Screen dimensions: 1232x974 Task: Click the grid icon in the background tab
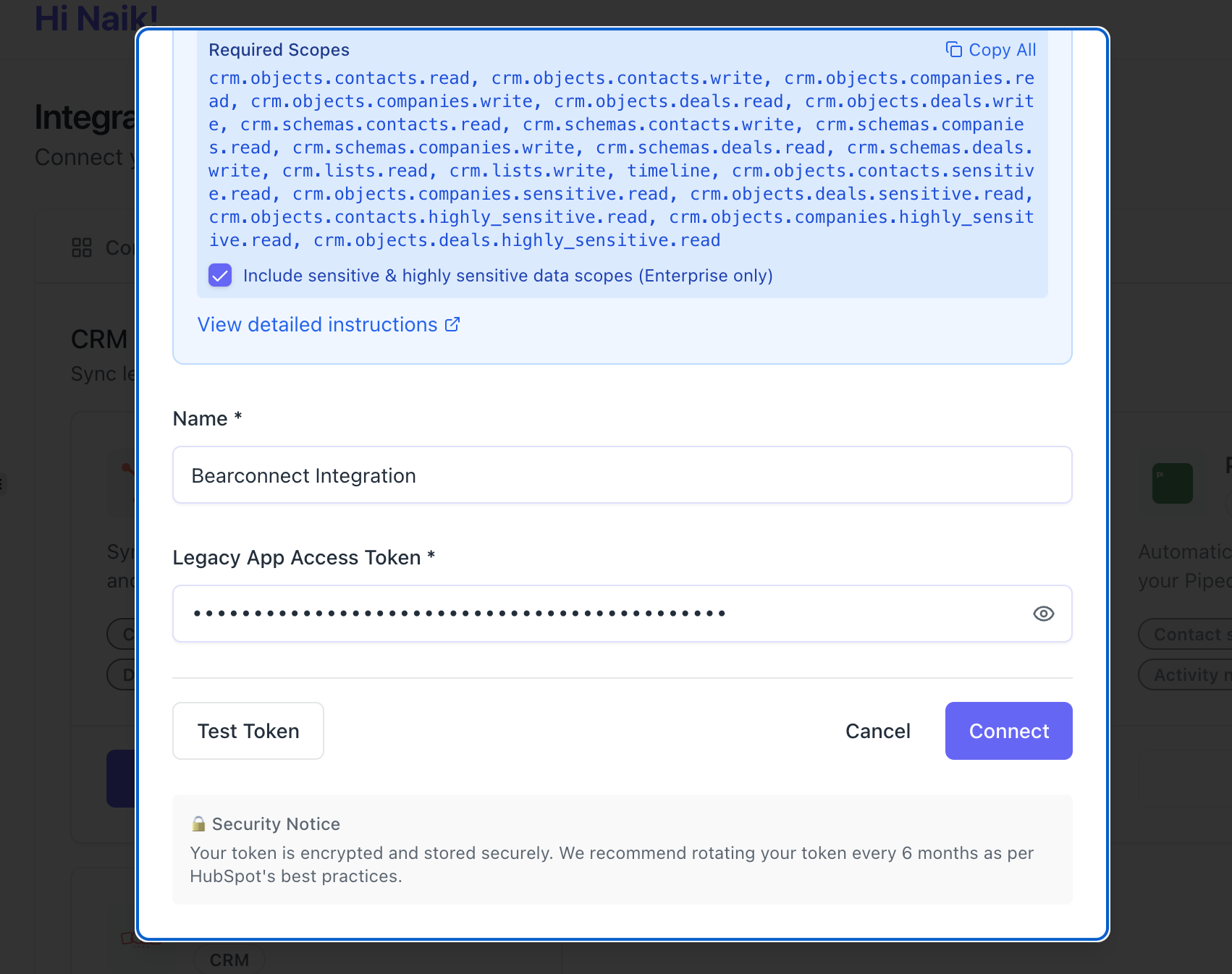tap(82, 247)
